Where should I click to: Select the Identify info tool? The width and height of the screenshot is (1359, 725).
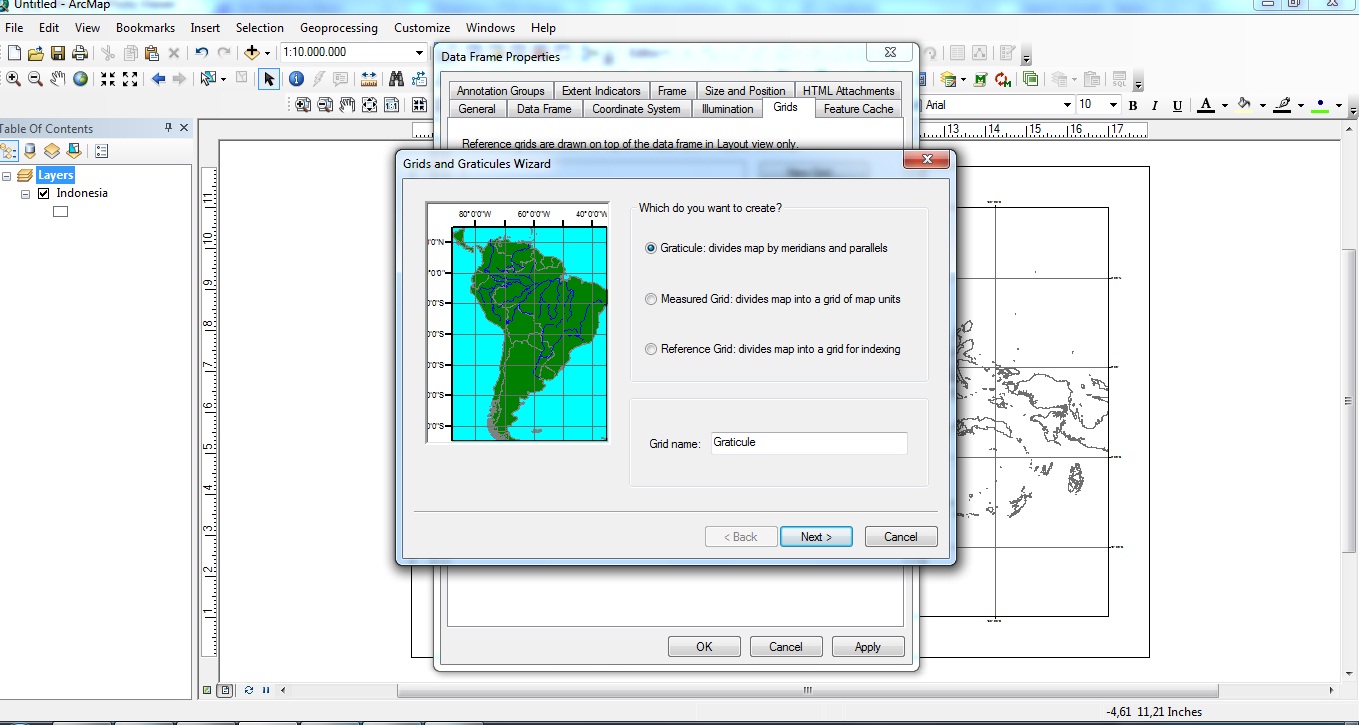(x=297, y=79)
